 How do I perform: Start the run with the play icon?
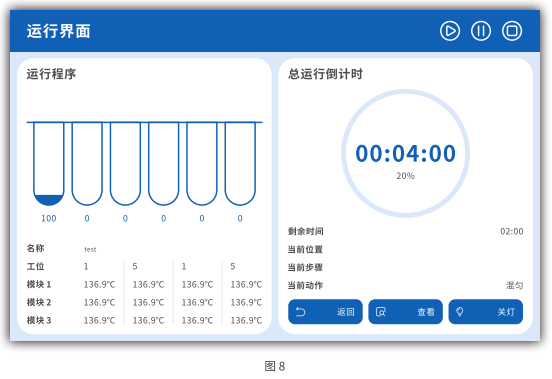point(450,31)
